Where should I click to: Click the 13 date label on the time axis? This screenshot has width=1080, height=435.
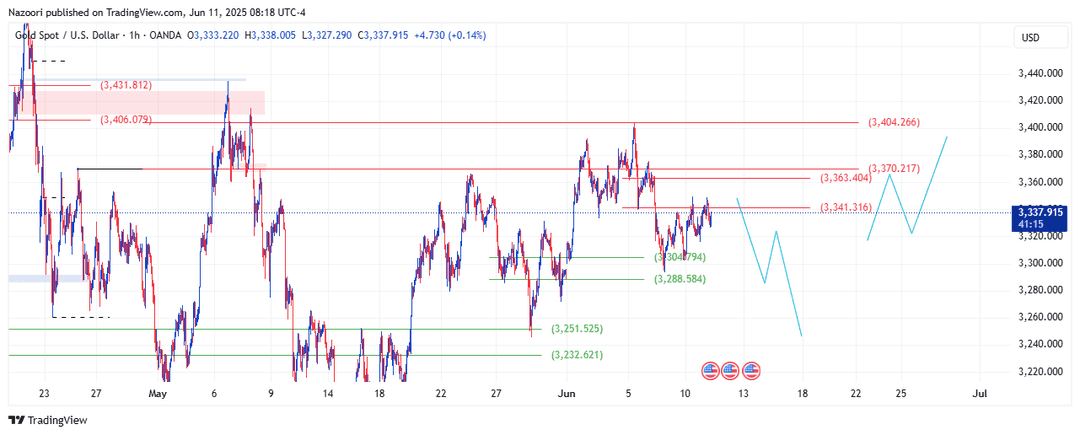742,394
